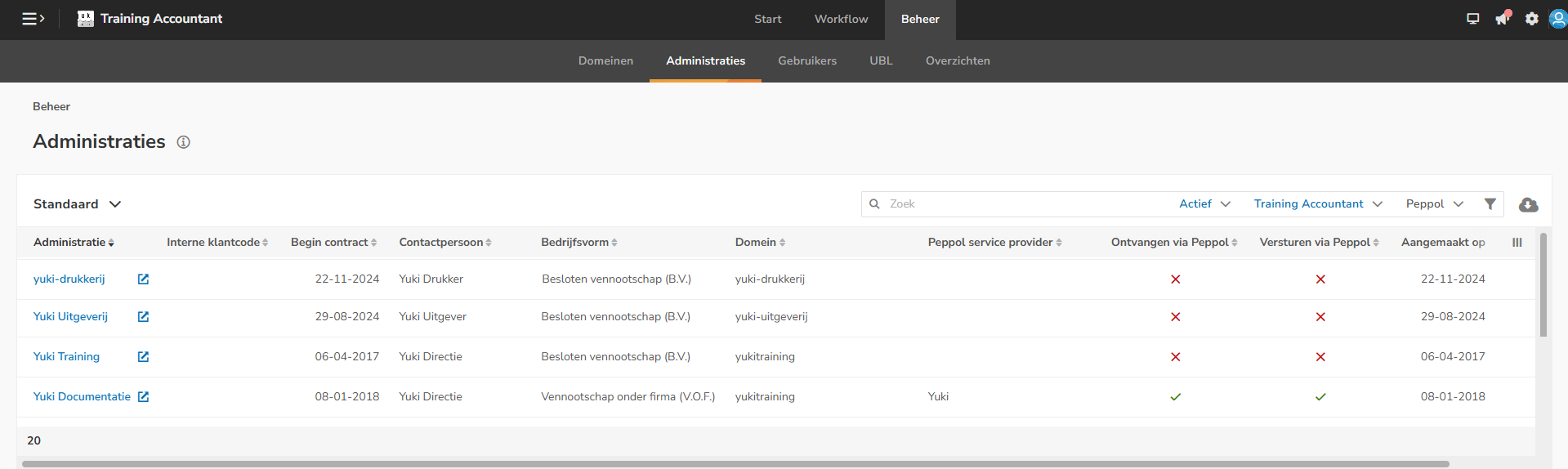Select the Beheer menu item
Viewport: 1568px width, 469px height.
point(920,20)
